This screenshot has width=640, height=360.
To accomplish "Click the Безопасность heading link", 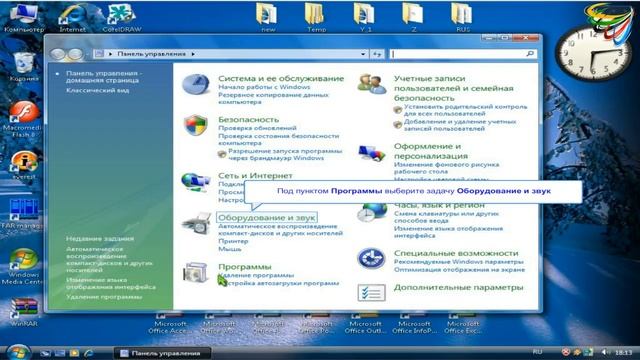I will [x=248, y=120].
